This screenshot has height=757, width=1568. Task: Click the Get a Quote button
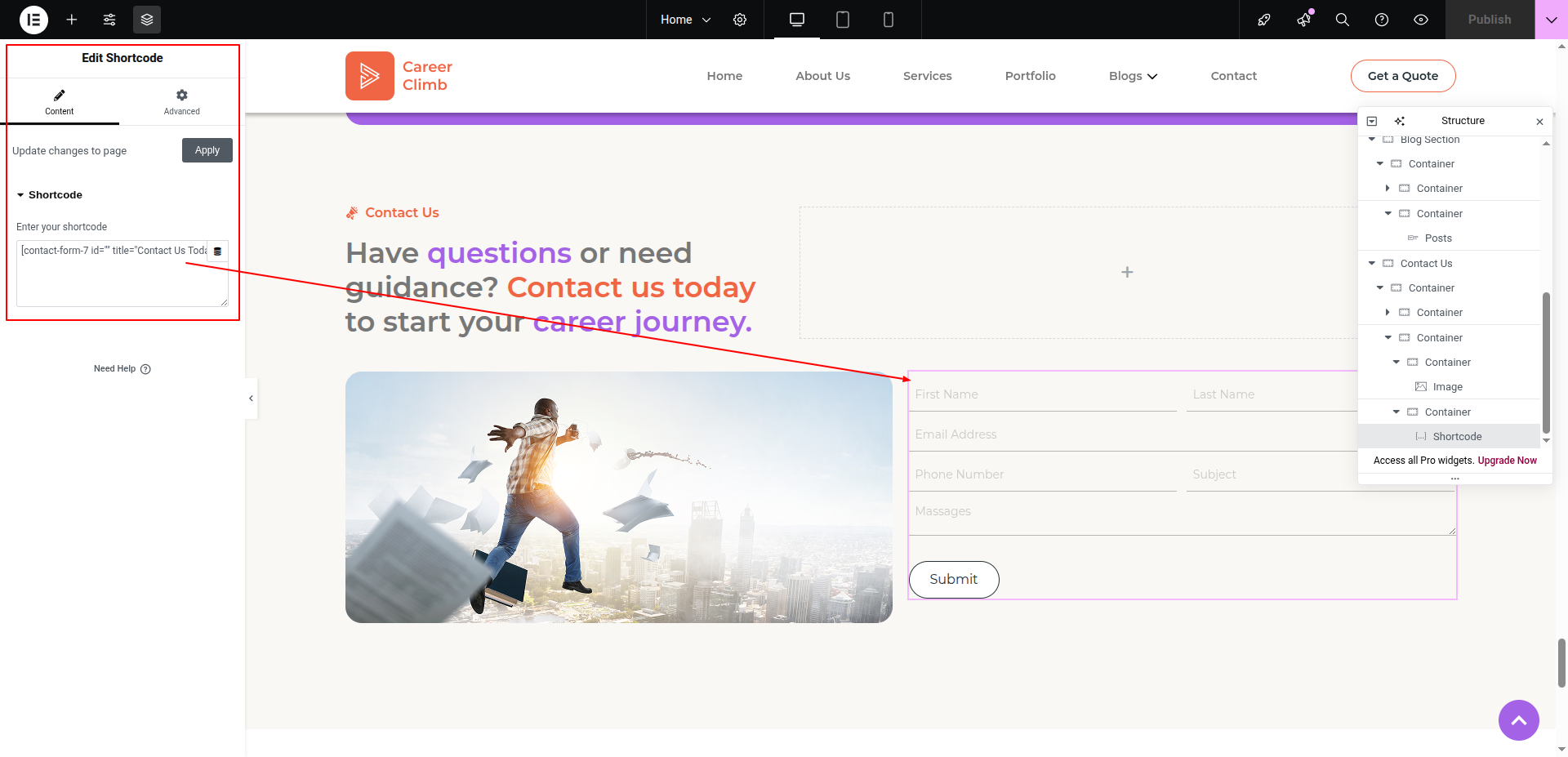coord(1403,76)
